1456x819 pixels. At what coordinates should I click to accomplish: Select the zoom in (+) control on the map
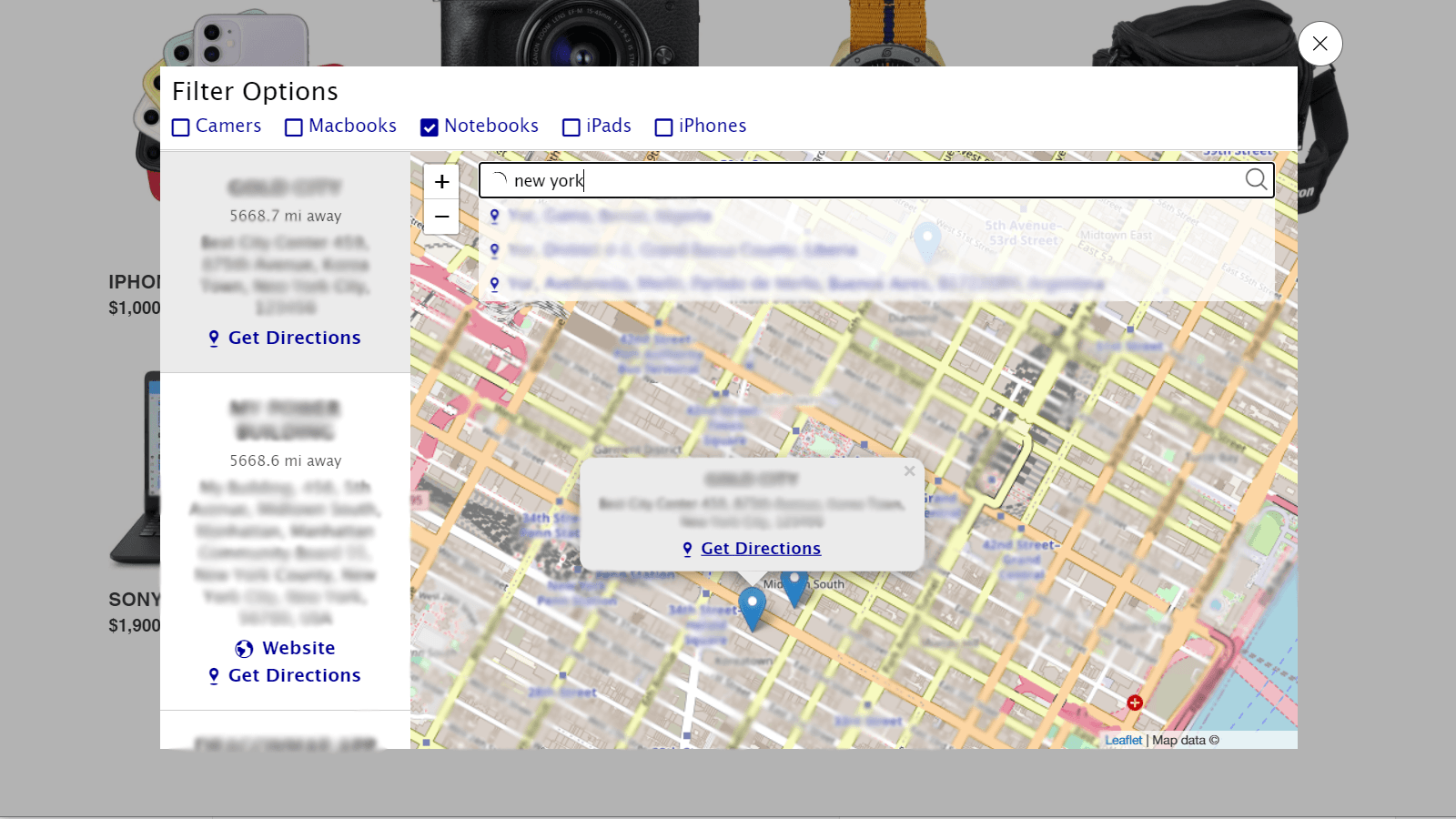point(441,181)
